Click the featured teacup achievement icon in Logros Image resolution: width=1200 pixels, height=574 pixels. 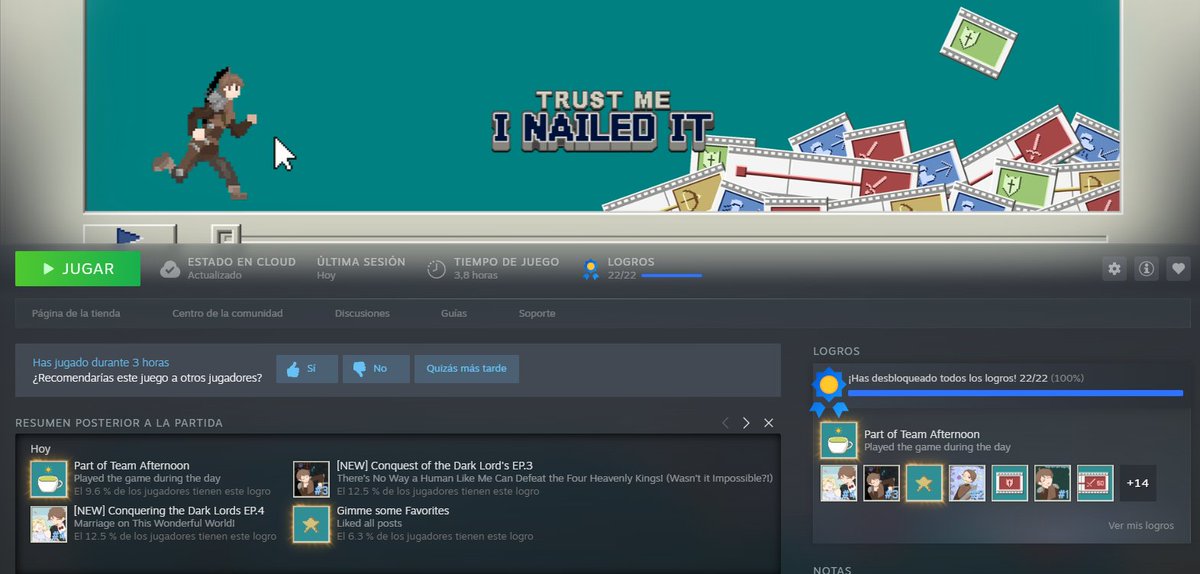(x=838, y=441)
